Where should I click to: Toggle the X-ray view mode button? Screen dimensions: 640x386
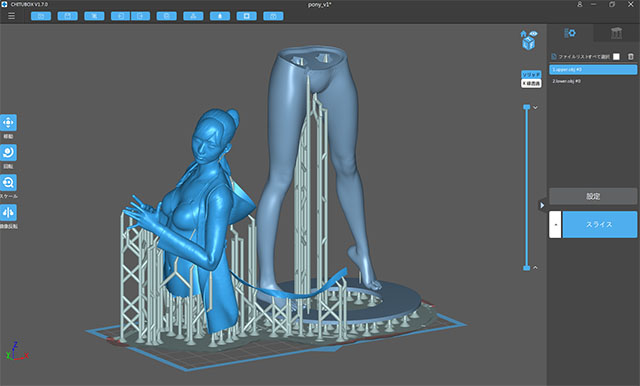pos(531,83)
